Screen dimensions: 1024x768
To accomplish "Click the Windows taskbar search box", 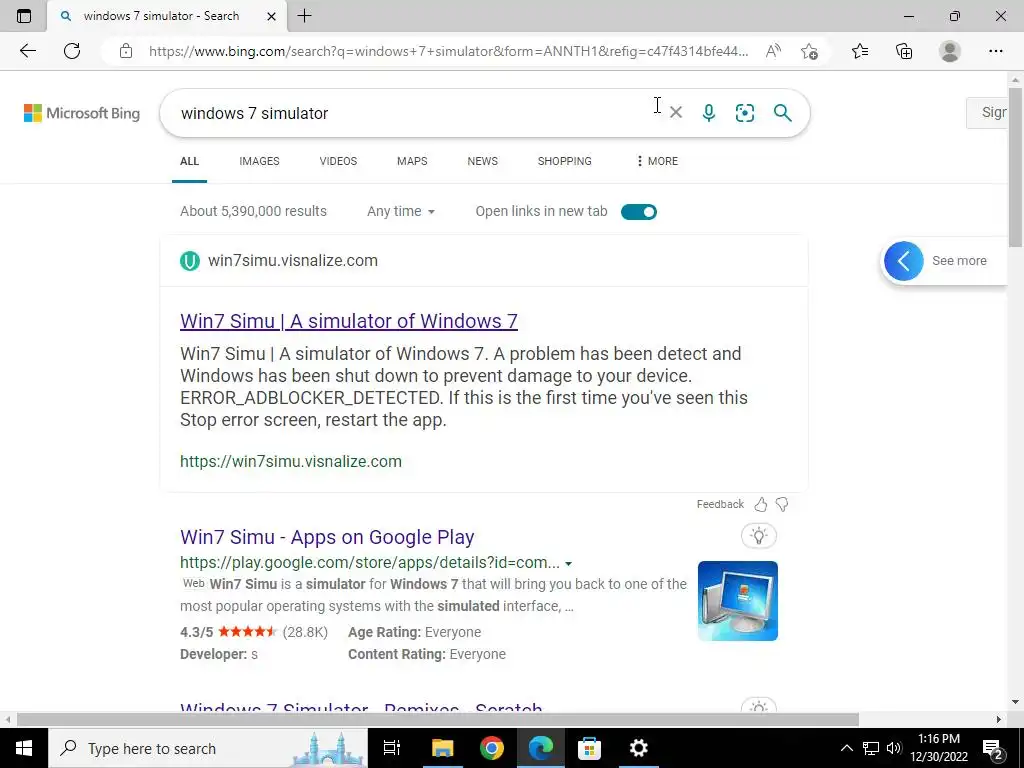I will (x=208, y=748).
